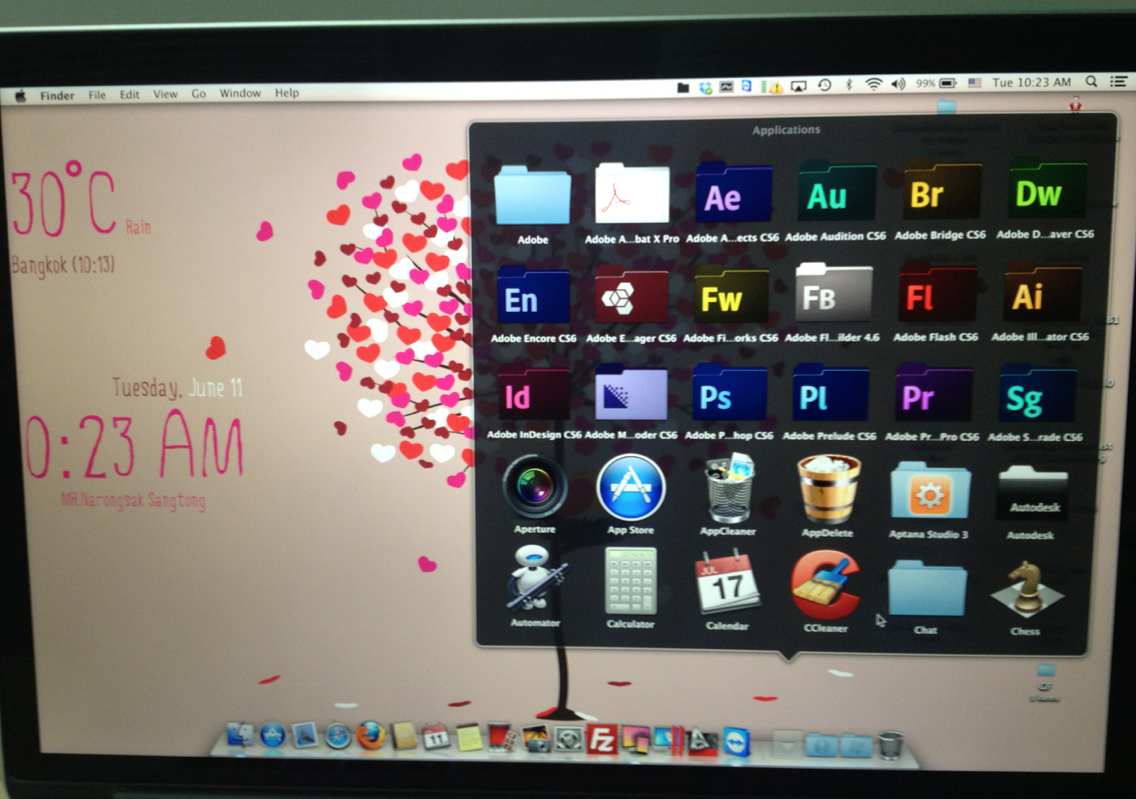Open the Calculator app
1136x799 pixels.
(x=631, y=581)
